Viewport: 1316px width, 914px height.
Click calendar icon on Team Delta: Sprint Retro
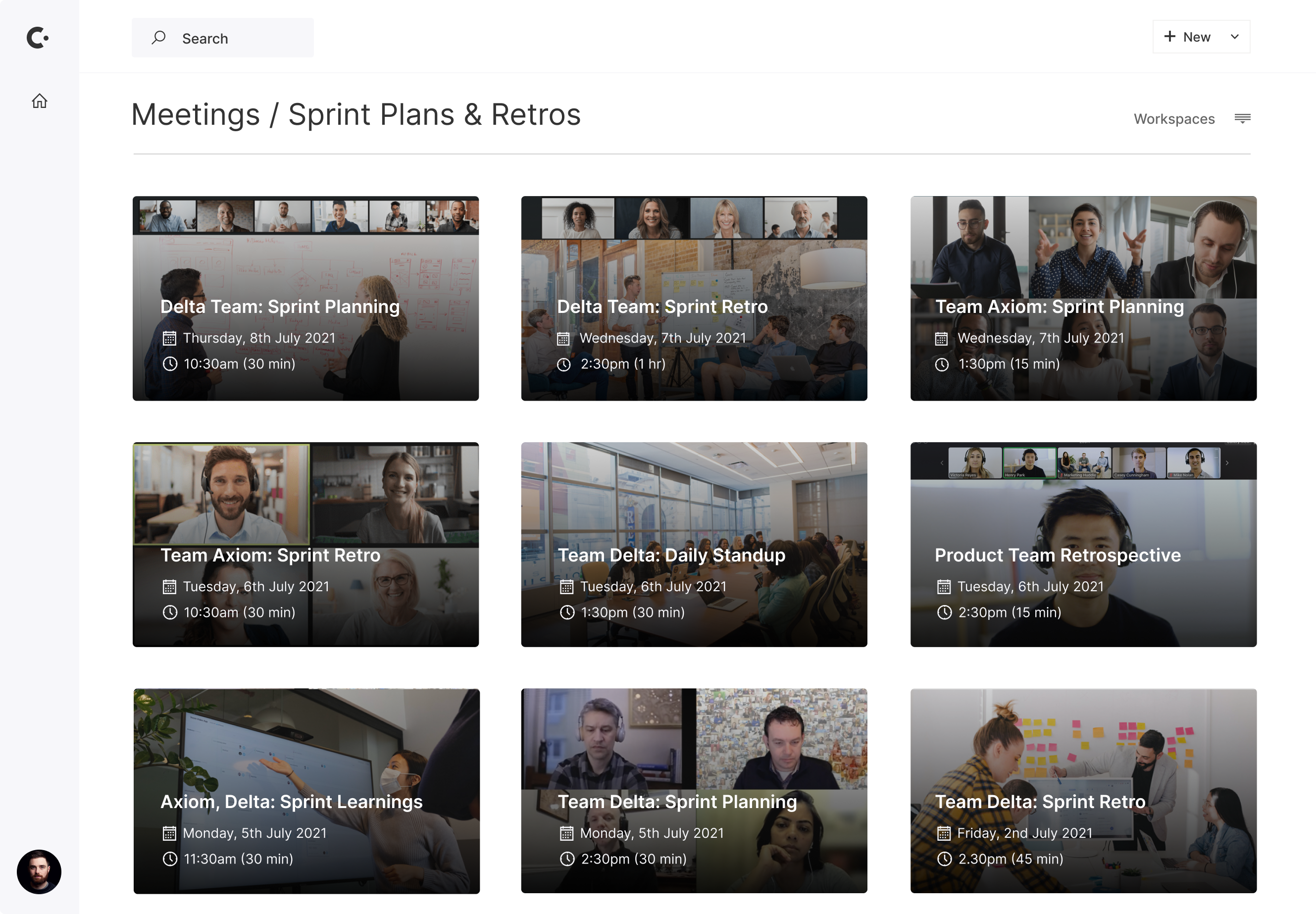point(944,834)
